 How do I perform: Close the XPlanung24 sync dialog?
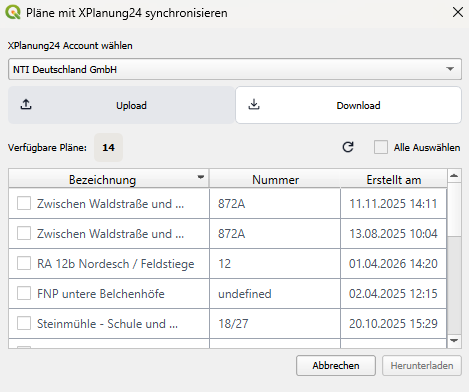pos(458,12)
